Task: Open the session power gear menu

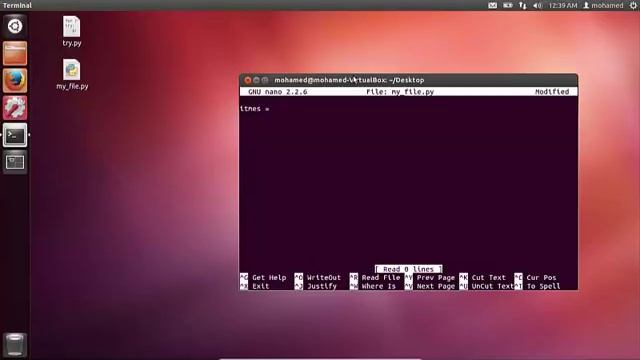Action: click(633, 5)
